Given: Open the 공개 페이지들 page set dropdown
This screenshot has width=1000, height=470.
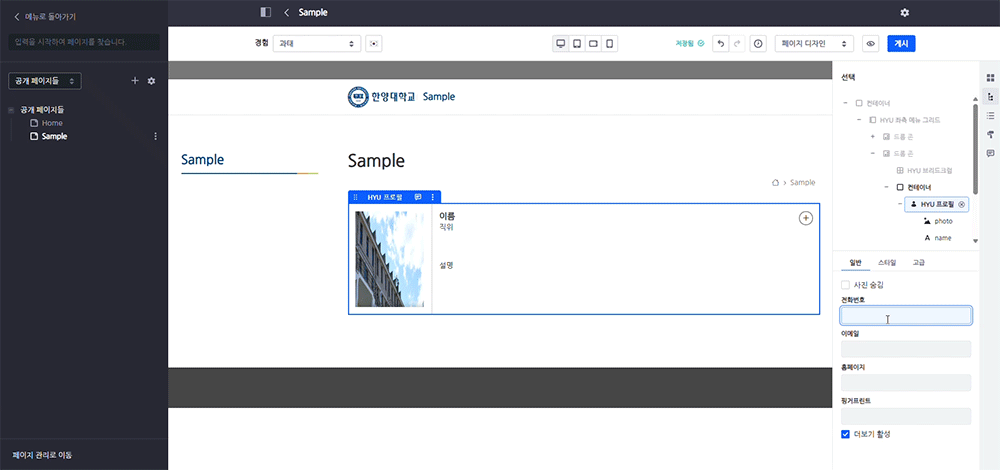Looking at the screenshot, I should (45, 80).
